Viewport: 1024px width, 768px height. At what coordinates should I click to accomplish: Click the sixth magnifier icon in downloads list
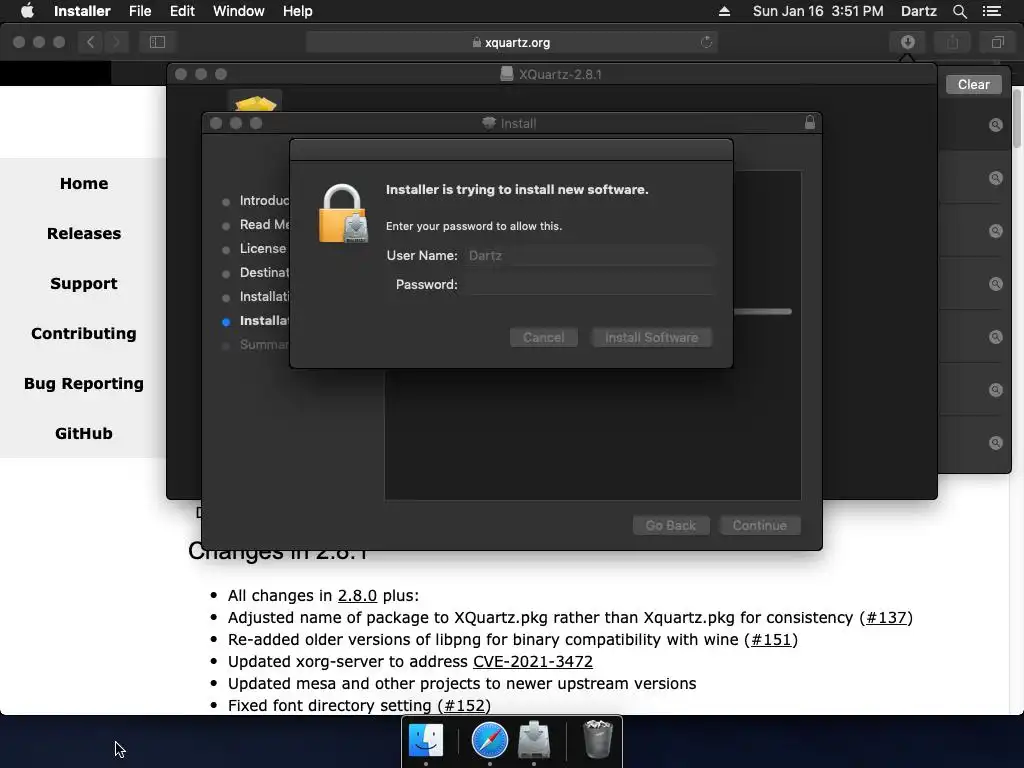995,389
